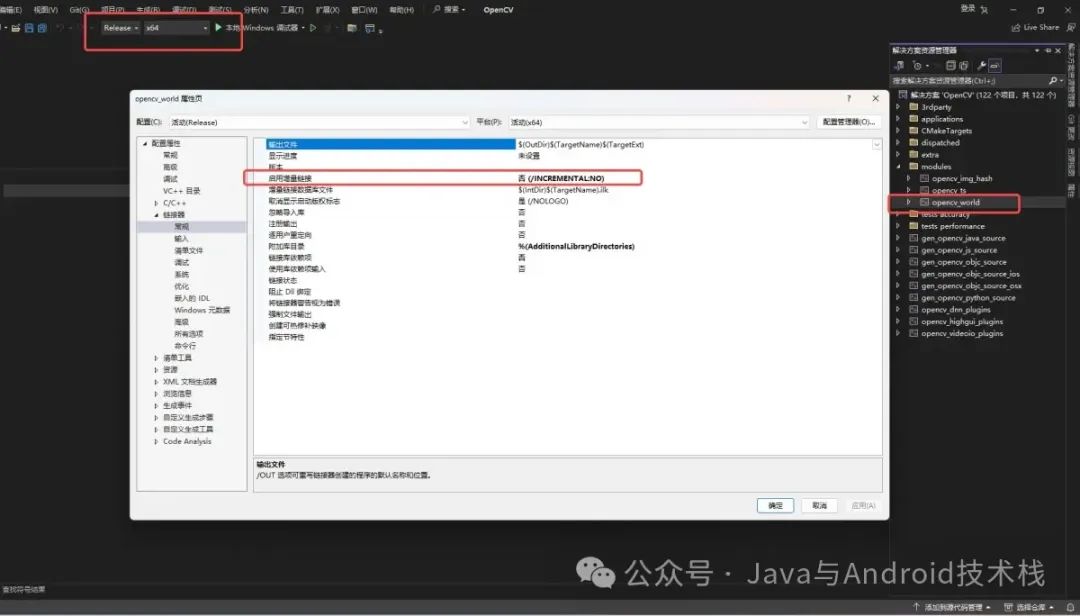The height and width of the screenshot is (616, 1080).
Task: Click the 选择仓库 status bar button
Action: 1030,607
